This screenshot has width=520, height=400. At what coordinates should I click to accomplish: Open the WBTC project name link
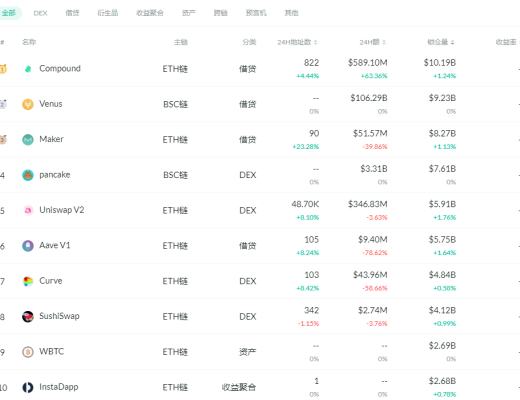tap(51, 351)
